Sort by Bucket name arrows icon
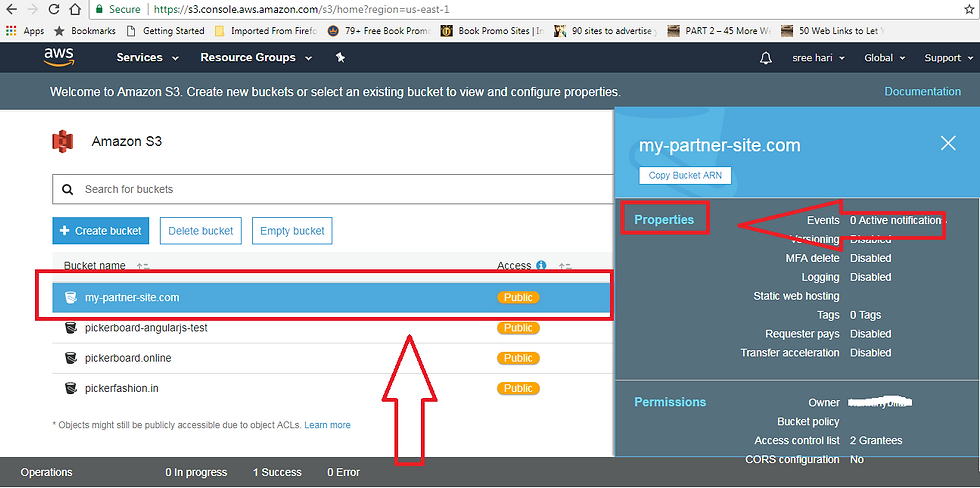 coord(143,266)
